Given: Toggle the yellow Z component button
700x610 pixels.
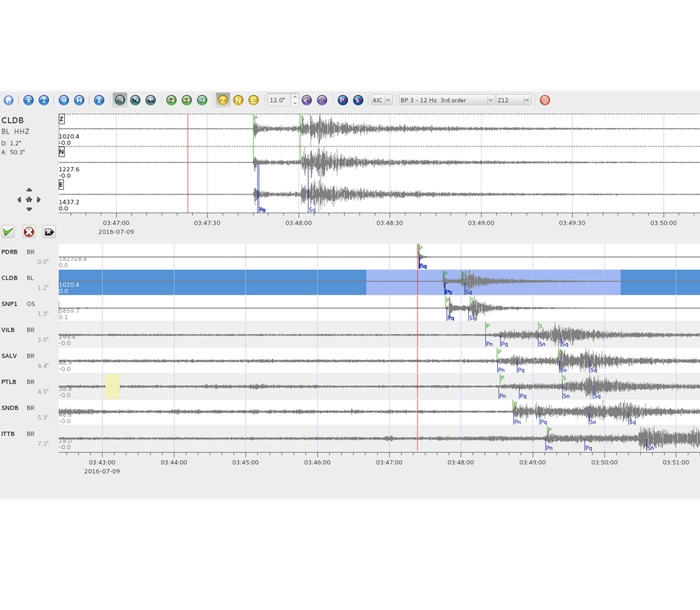Looking at the screenshot, I should (222, 100).
